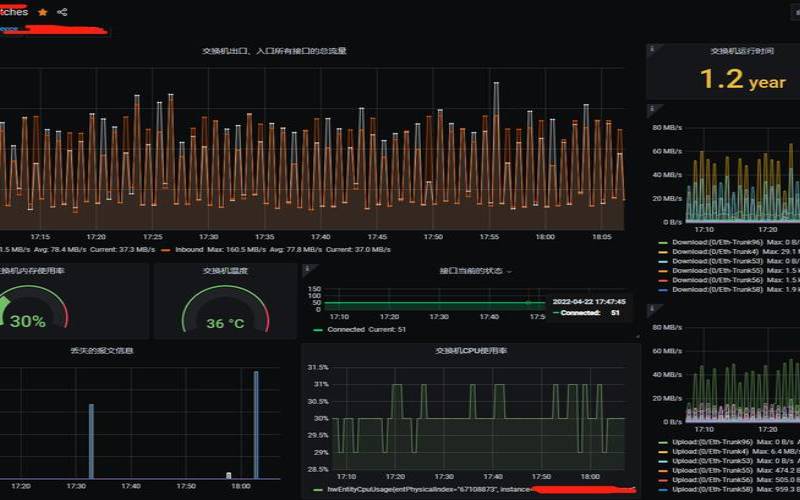Pick color swatch for Download:(0/Eth-Trunk96) series
This screenshot has width=800, height=500.
pyautogui.click(x=663, y=243)
